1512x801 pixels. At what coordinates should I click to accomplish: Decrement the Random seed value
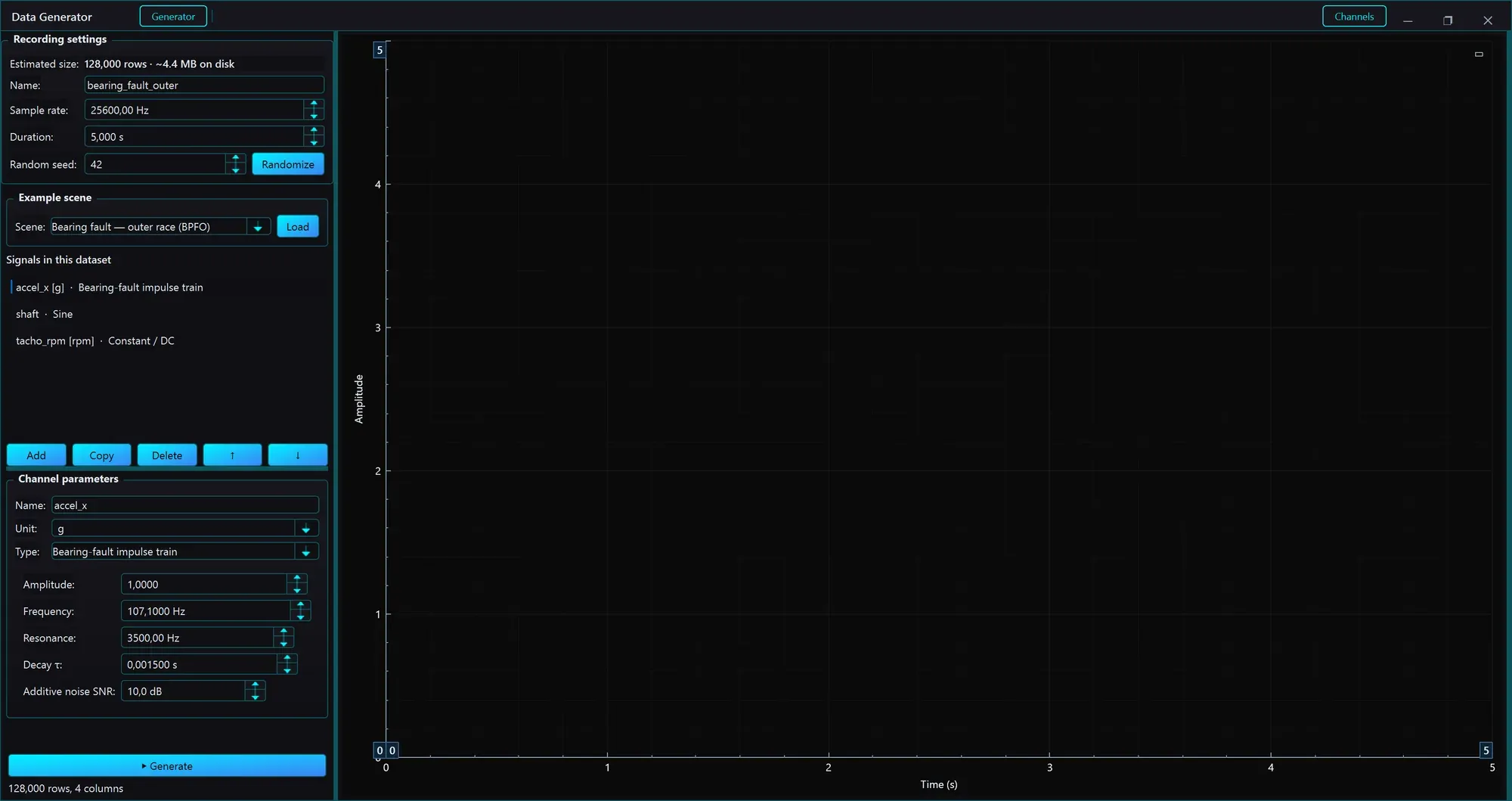(236, 169)
